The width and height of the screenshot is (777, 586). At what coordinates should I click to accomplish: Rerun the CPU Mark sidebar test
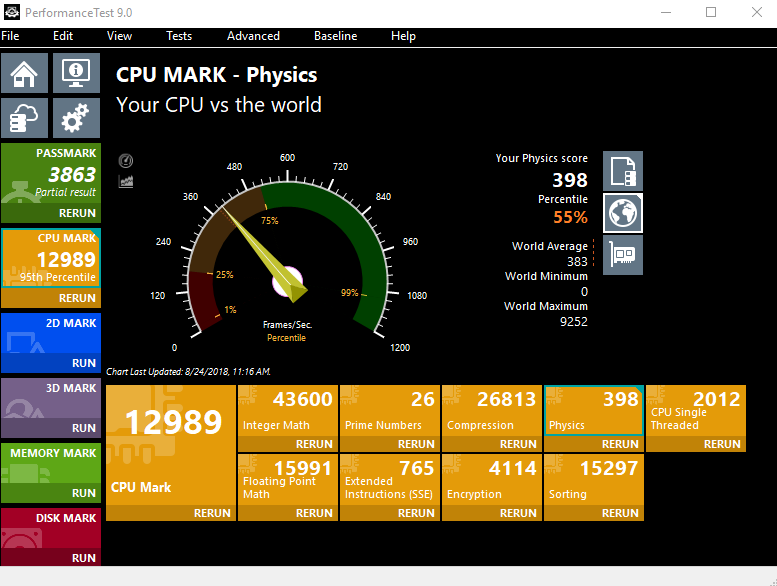pyautogui.click(x=77, y=298)
